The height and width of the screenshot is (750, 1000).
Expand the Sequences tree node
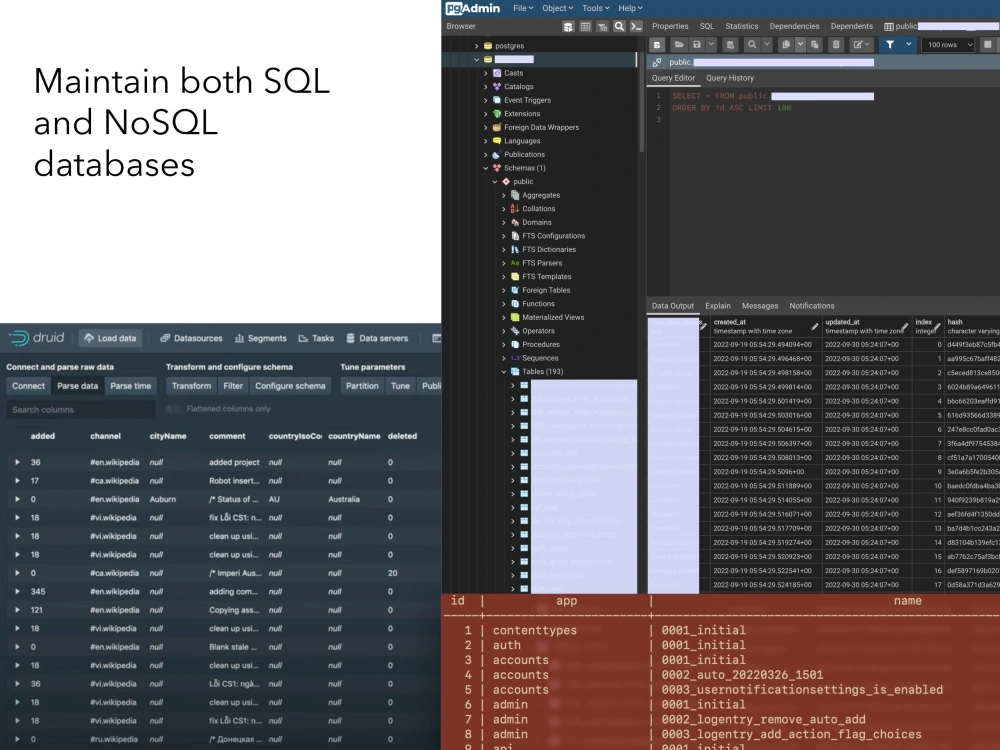pos(503,358)
